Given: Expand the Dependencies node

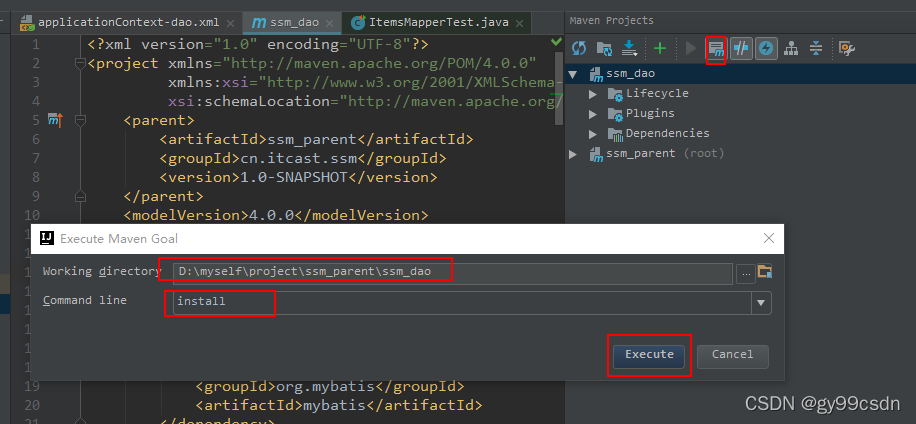Looking at the screenshot, I should (593, 134).
